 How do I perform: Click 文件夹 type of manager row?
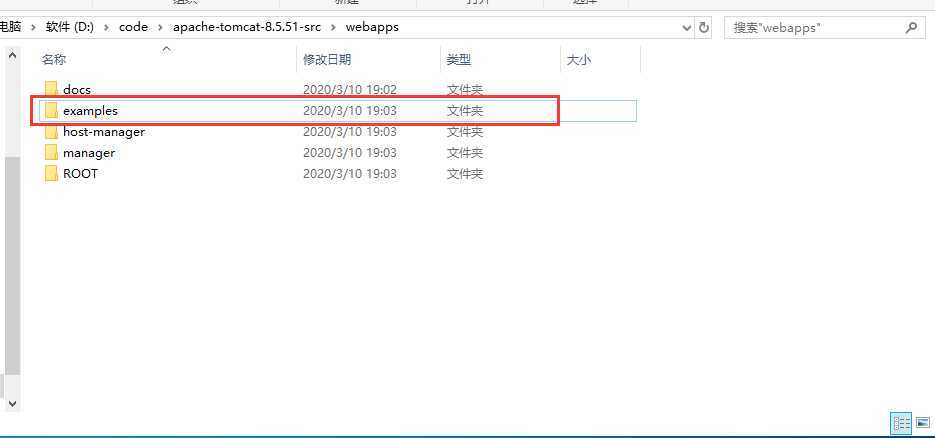coord(465,153)
